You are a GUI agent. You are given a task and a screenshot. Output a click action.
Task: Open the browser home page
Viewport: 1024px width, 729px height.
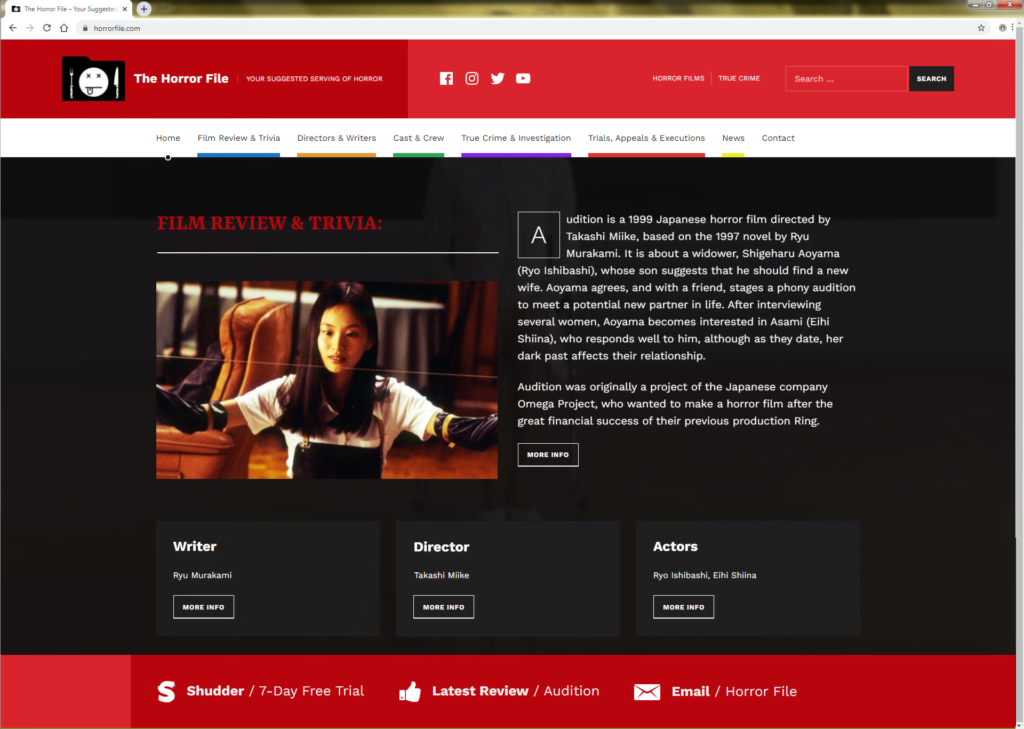tap(64, 28)
